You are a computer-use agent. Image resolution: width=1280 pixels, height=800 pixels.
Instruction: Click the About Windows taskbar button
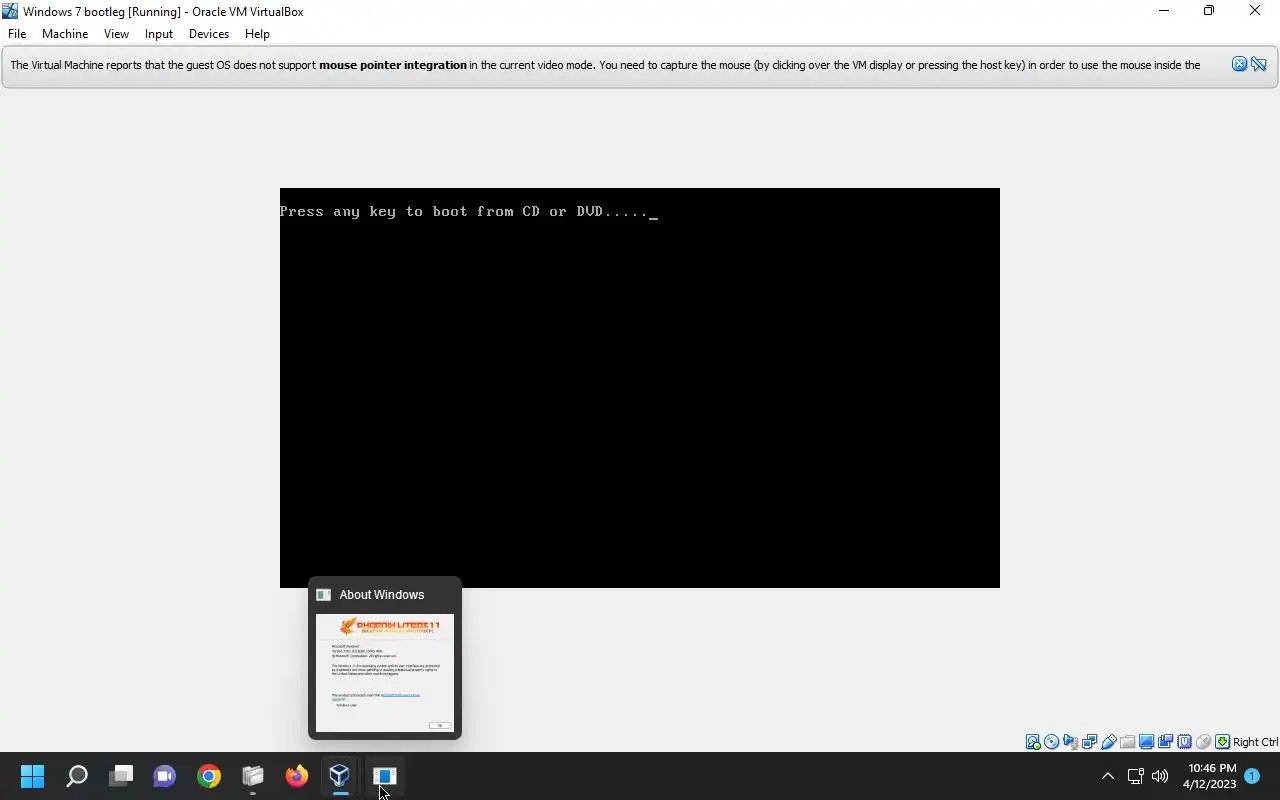point(385,776)
